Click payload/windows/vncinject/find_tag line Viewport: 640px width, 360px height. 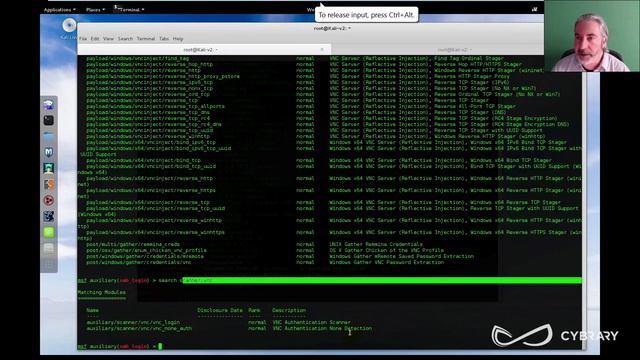tap(295, 58)
